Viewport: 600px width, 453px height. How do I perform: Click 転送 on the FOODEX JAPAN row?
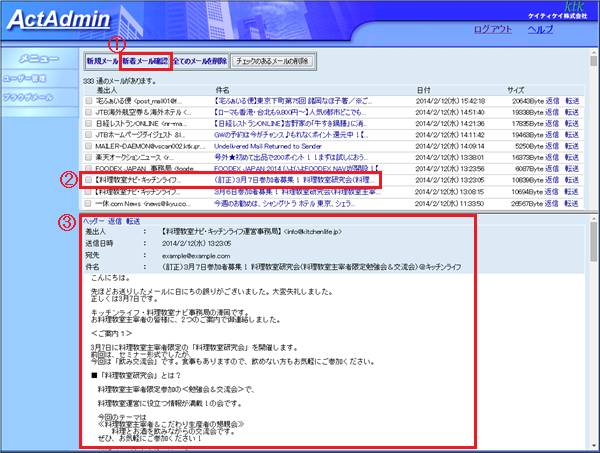572,169
